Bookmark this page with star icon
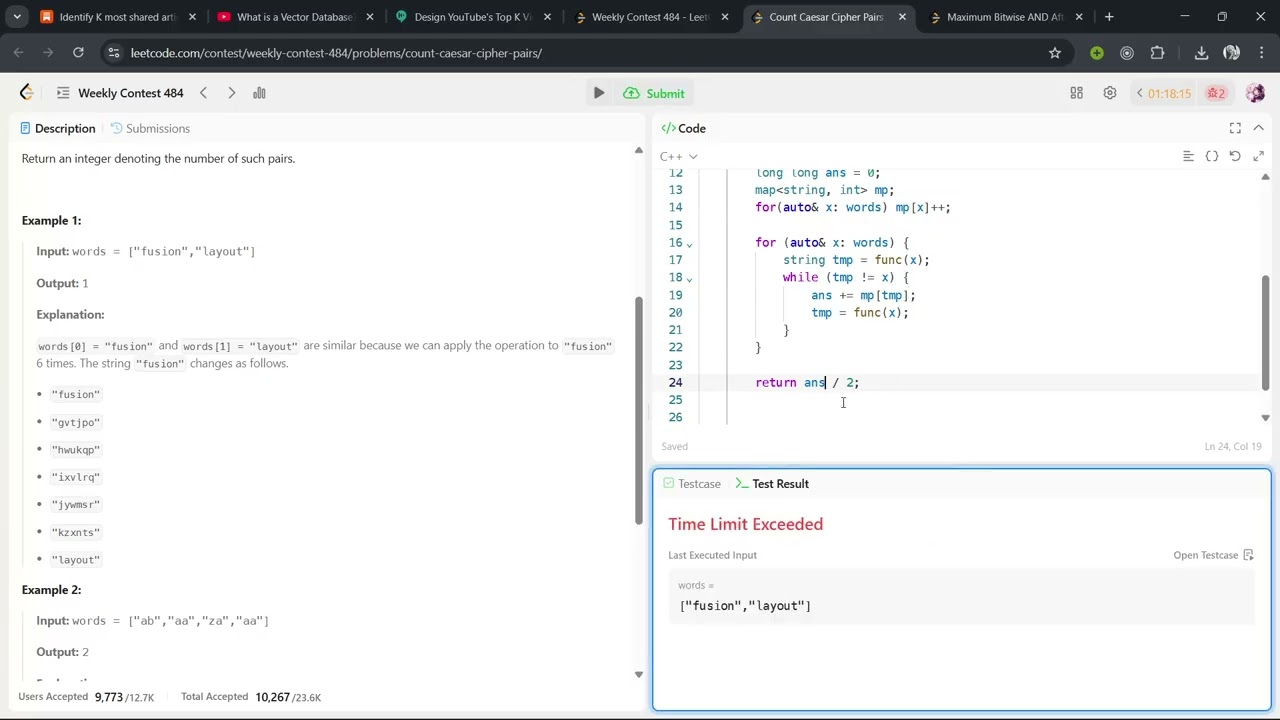Viewport: 1280px width, 720px height. [1055, 53]
